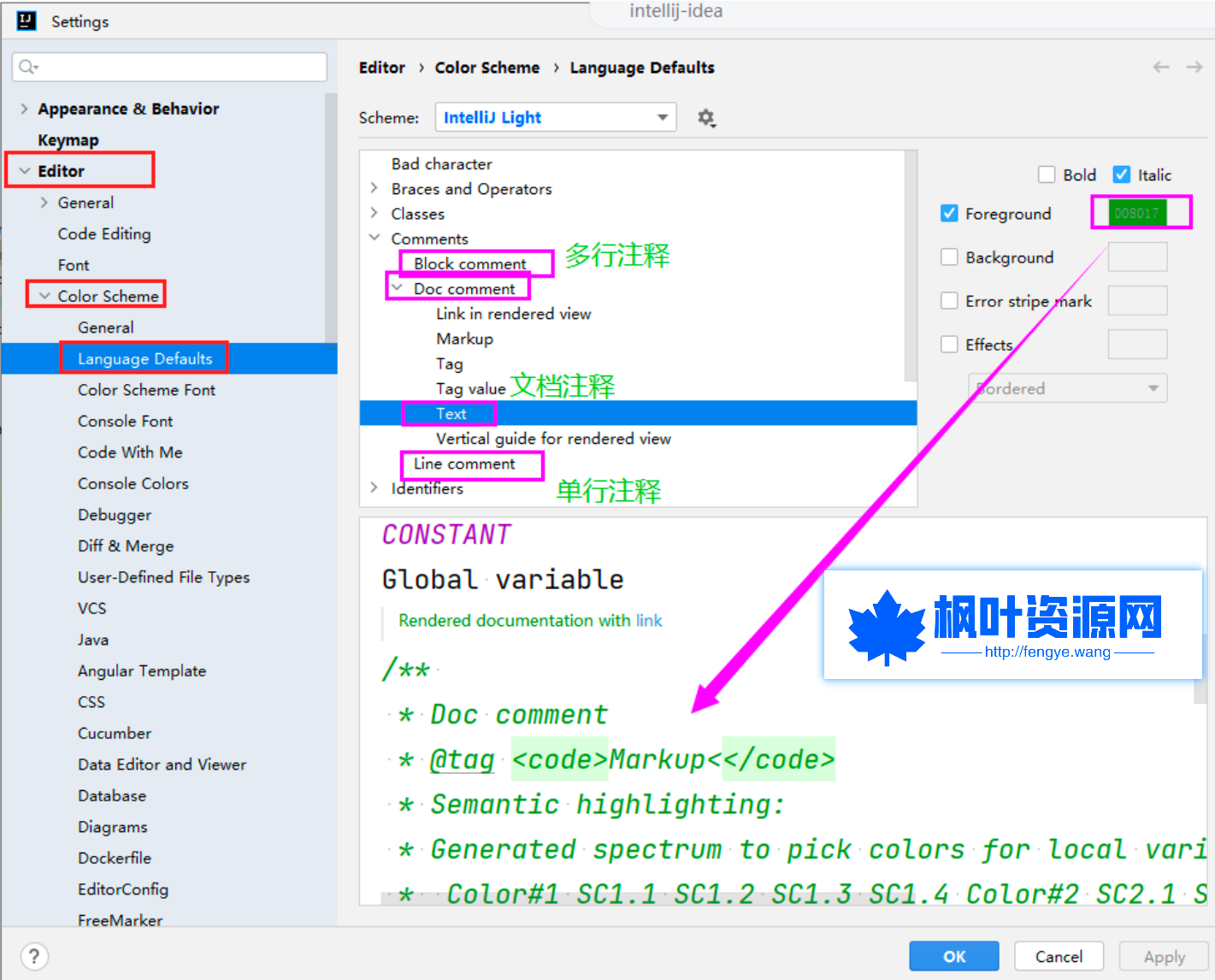Collapse the Comments node
The width and height of the screenshot is (1215, 980).
(374, 238)
